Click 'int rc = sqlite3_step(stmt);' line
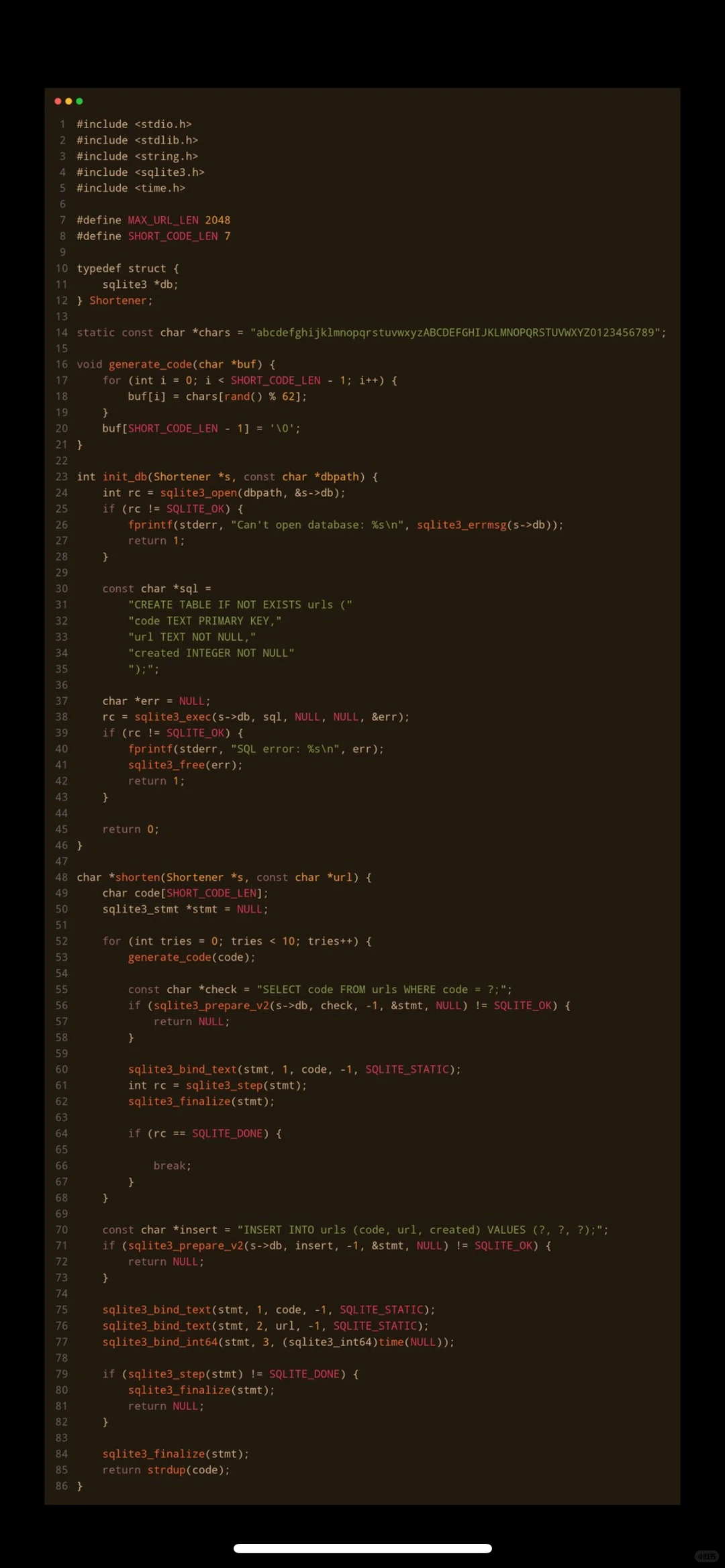 coord(217,1086)
